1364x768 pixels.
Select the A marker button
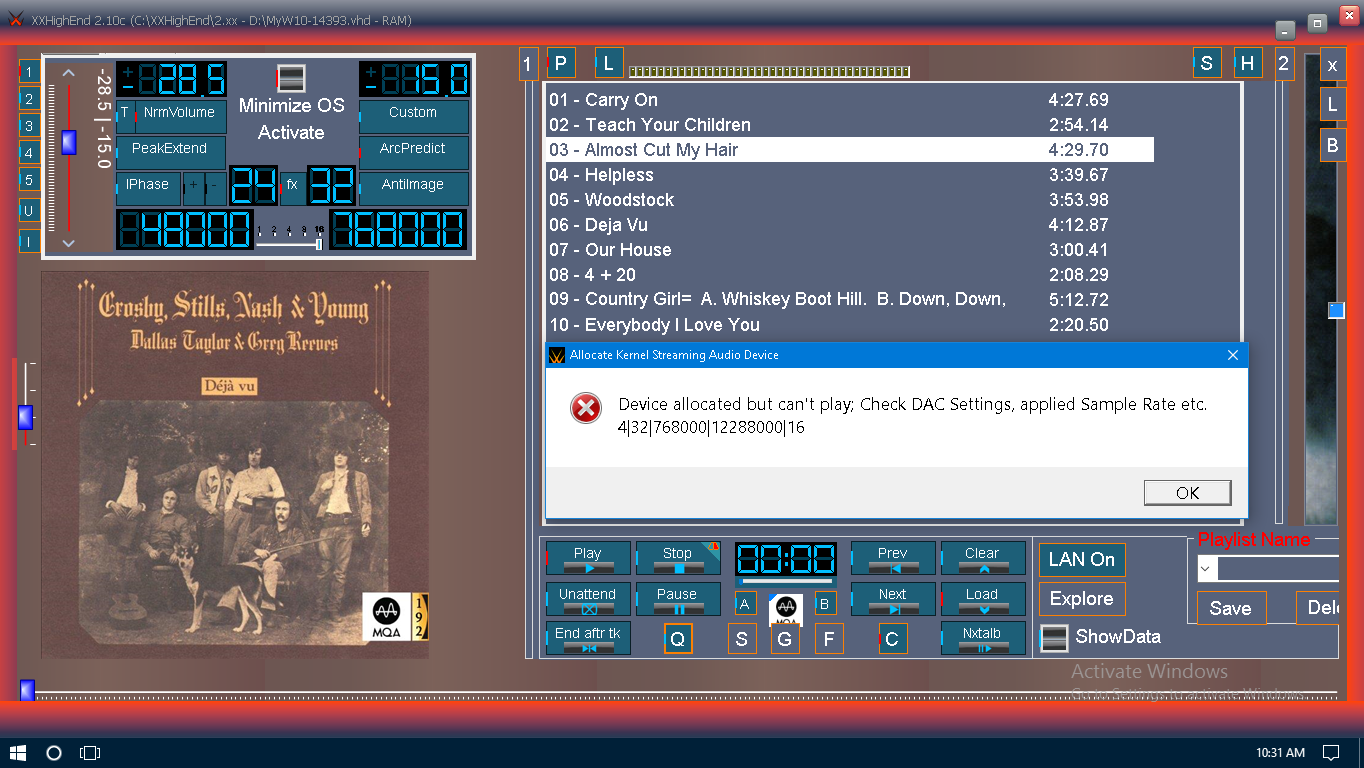tap(746, 603)
